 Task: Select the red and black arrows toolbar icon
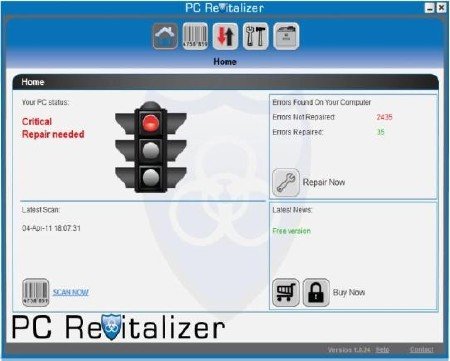click(x=225, y=36)
